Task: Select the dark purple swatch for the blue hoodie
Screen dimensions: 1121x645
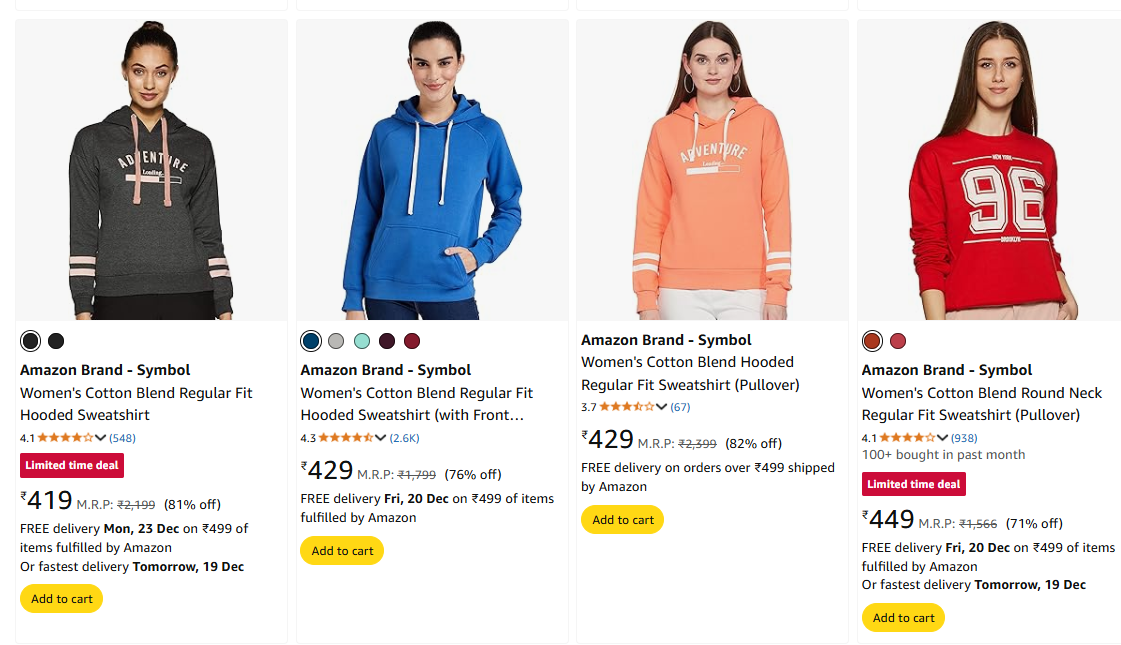Action: pos(387,341)
